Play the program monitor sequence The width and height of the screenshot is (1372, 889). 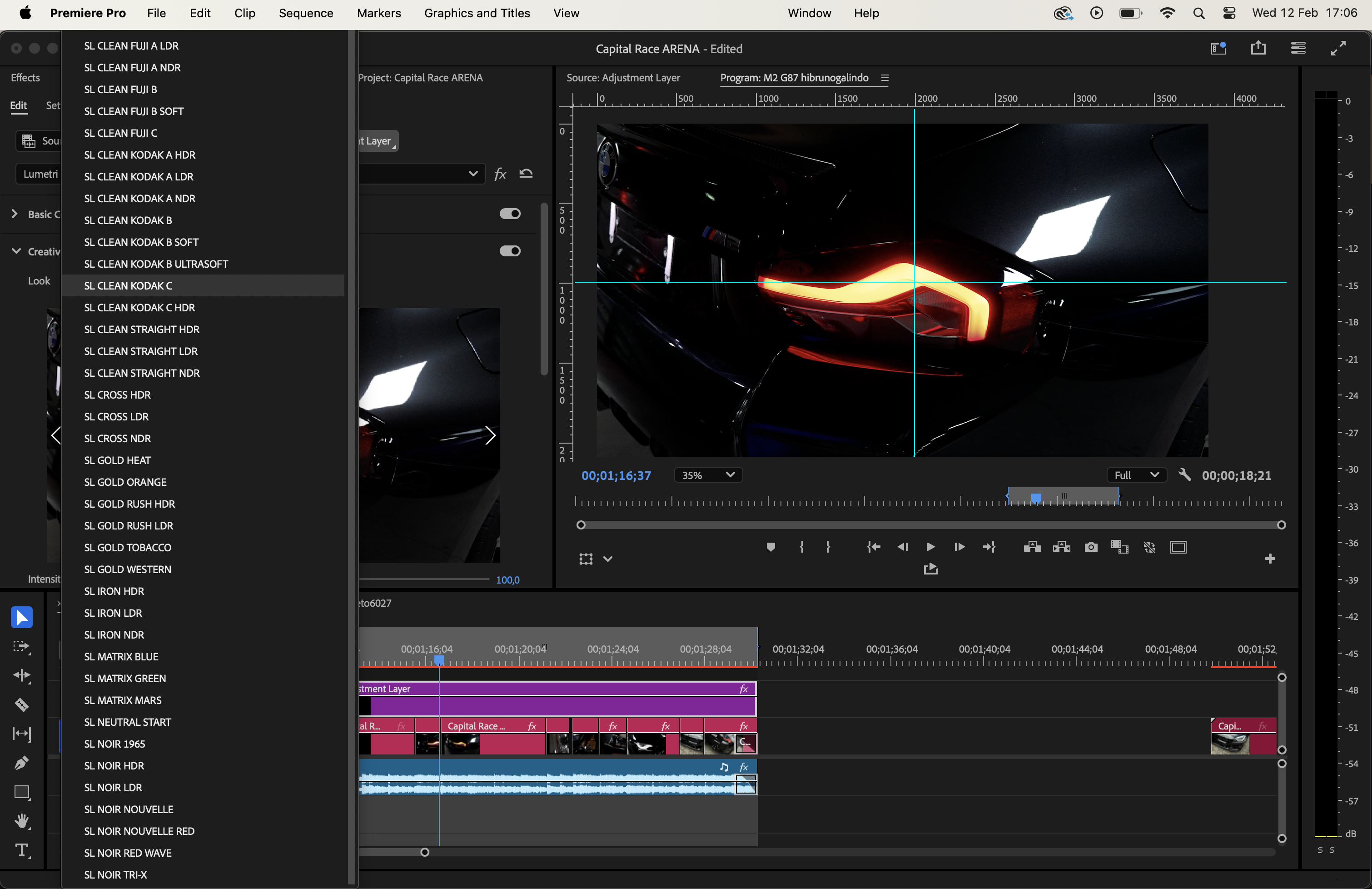pyautogui.click(x=930, y=547)
